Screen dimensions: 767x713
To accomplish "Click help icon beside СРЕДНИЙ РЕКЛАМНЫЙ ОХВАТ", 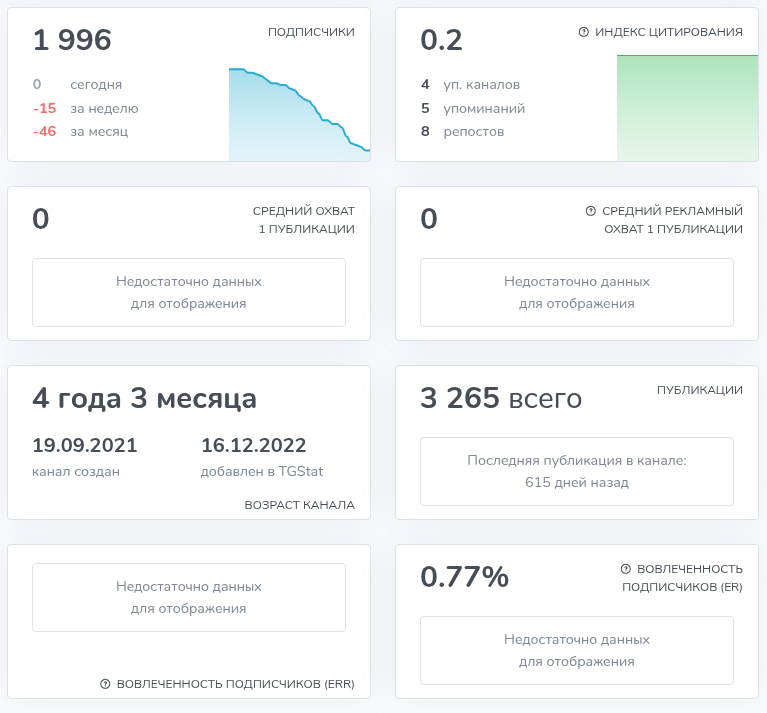I will (590, 211).
